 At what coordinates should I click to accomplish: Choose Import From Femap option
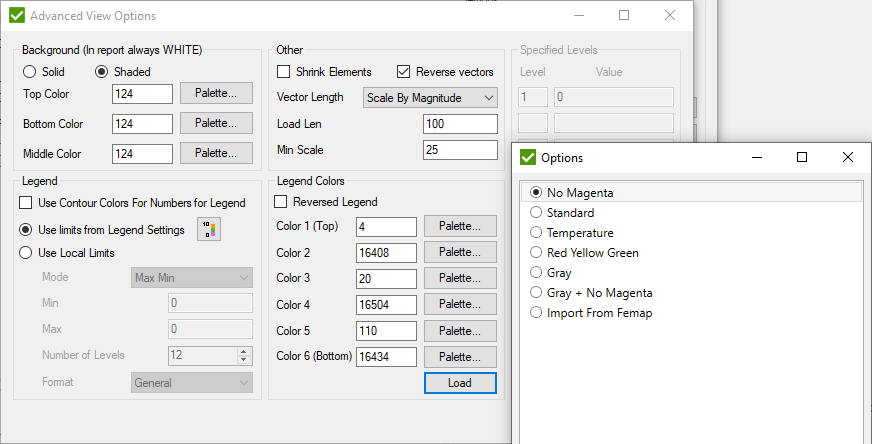tap(536, 313)
